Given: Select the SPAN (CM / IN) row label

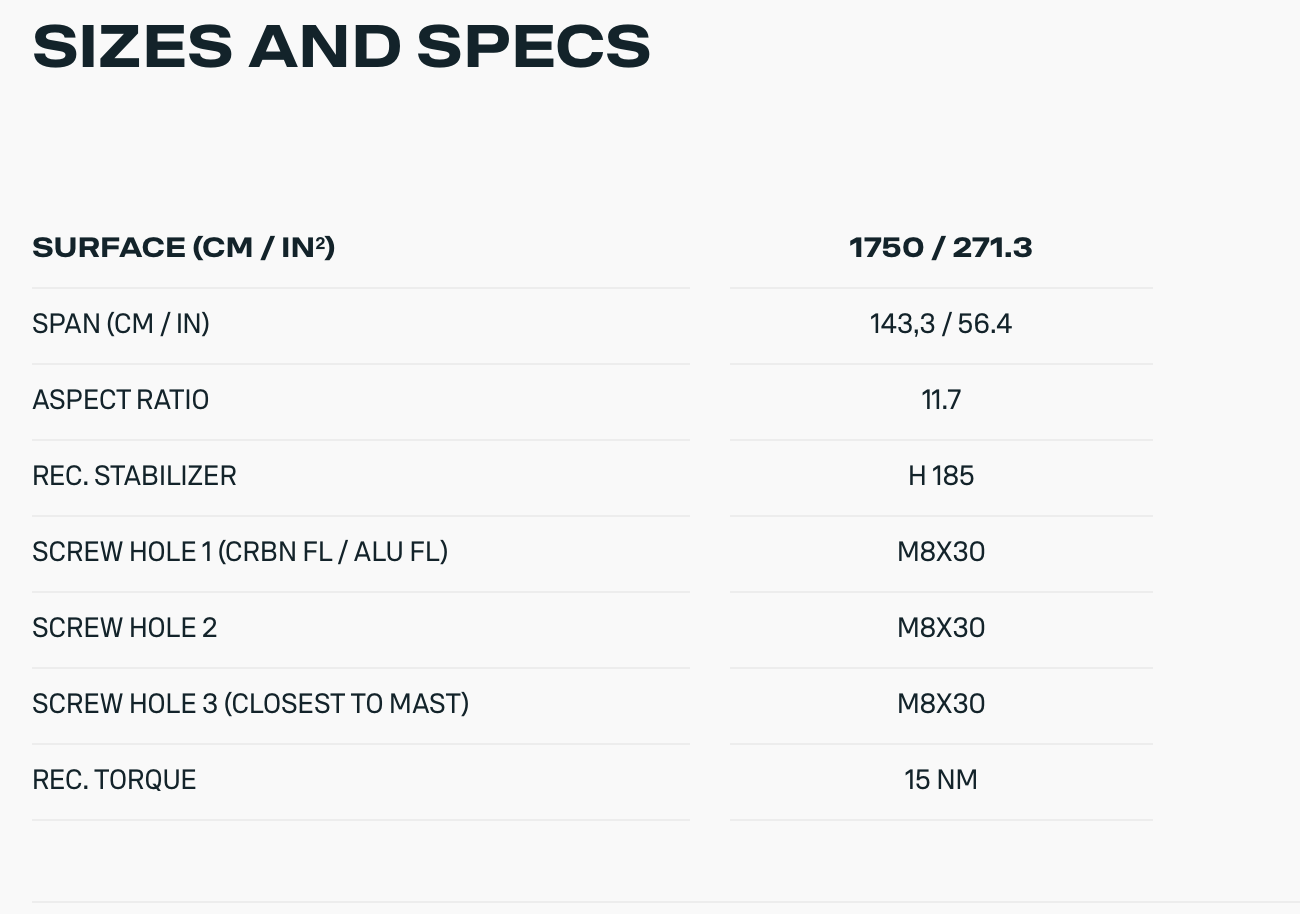Looking at the screenshot, I should tap(121, 324).
